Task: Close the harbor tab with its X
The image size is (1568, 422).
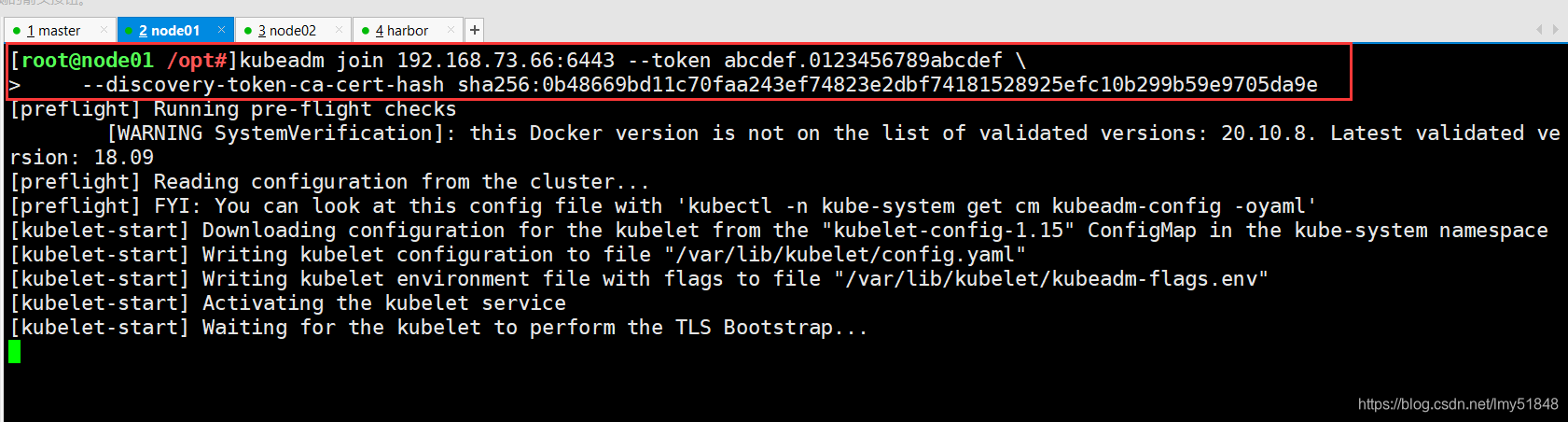Action: (x=451, y=30)
